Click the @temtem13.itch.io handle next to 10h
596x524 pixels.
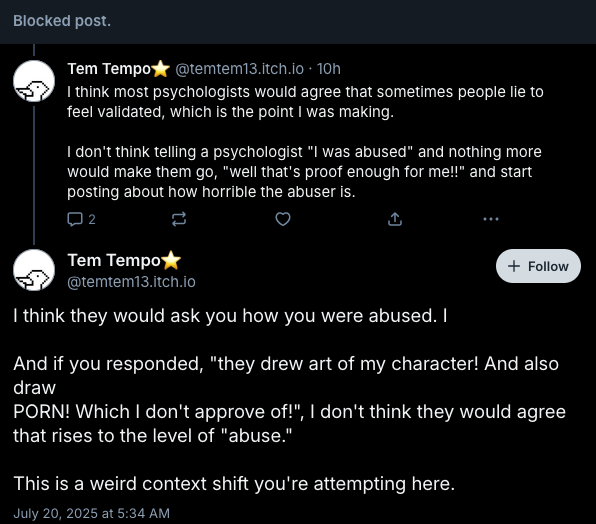click(x=239, y=69)
